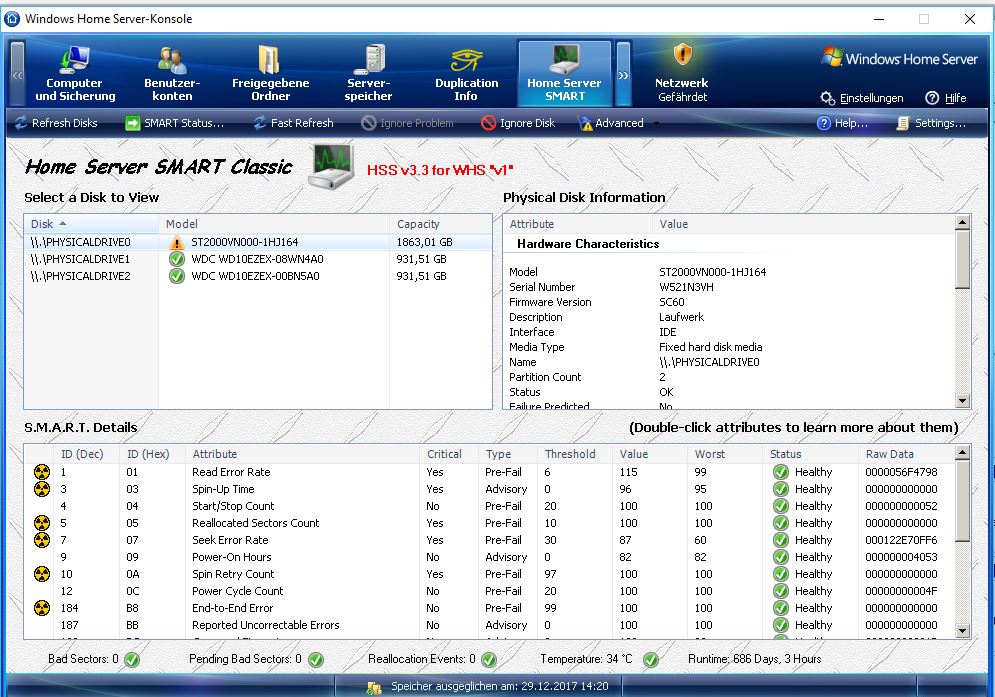Screen dimensions: 995x697
Task: Click Healthy status icon for Power-On Hours
Action: tap(781, 557)
